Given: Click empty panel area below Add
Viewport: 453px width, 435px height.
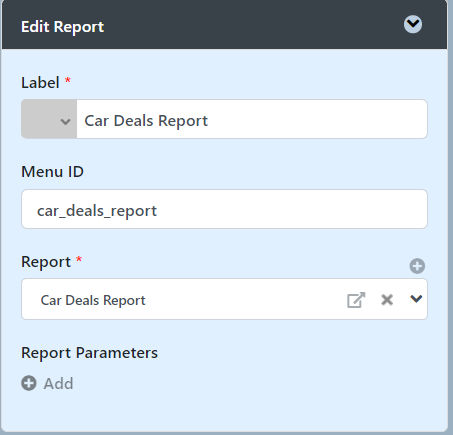Looking at the screenshot, I should click(224, 413).
